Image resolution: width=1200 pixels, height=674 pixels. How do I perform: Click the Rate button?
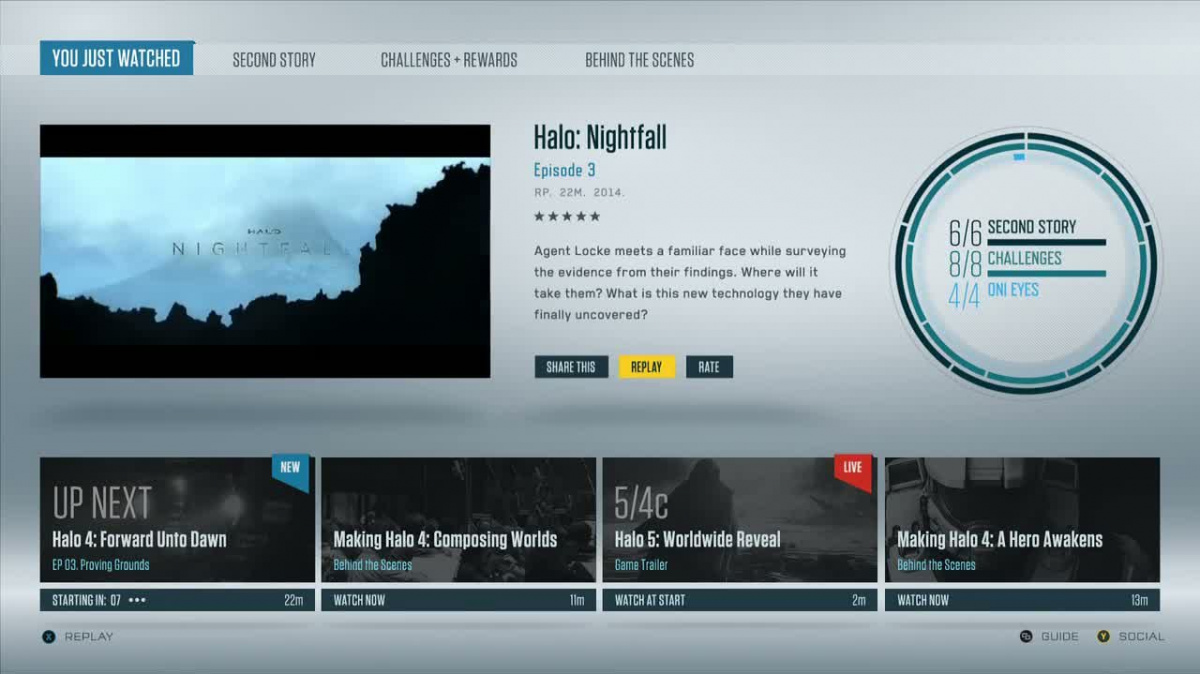709,367
